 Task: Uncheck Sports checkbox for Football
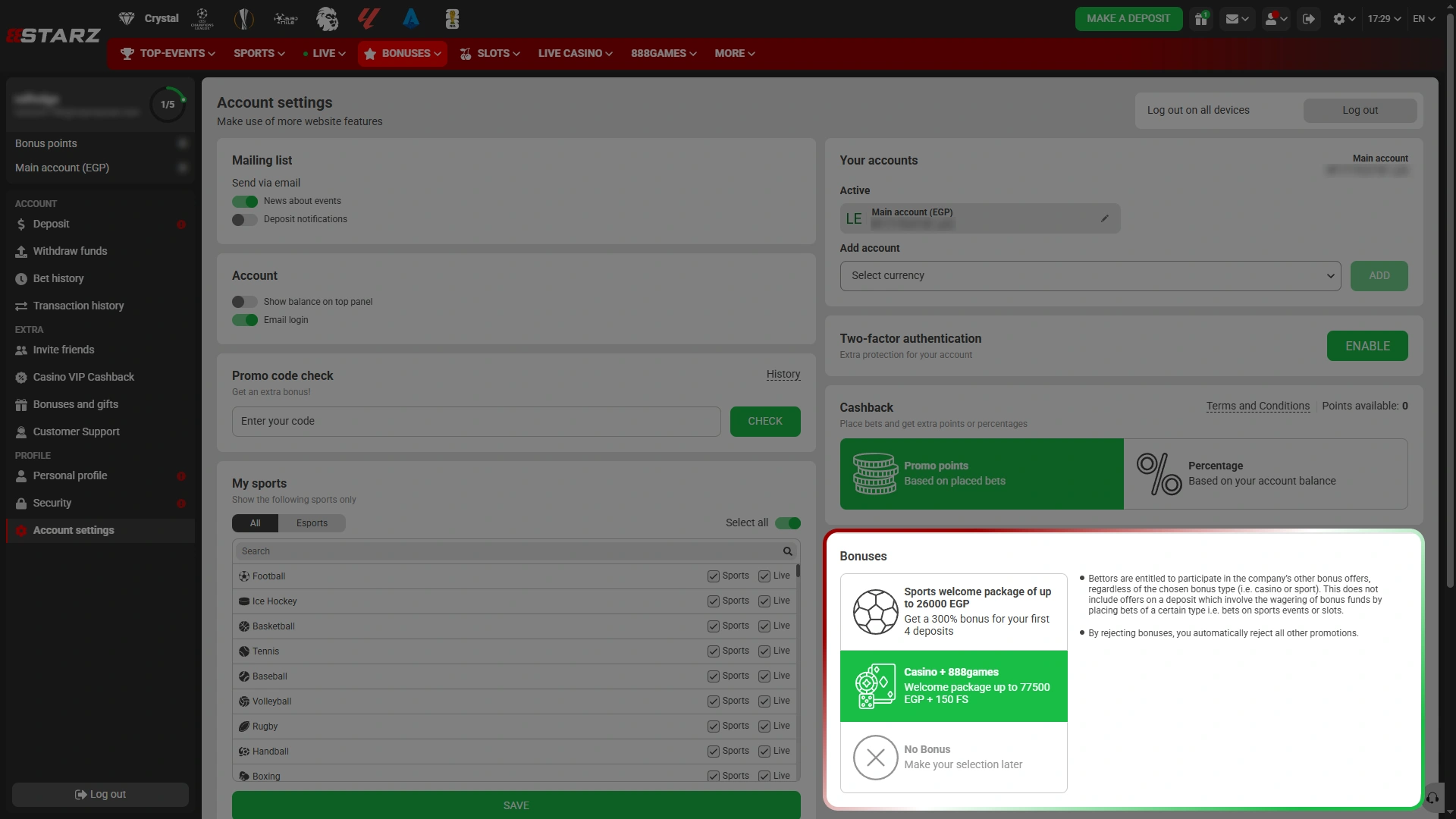click(713, 576)
